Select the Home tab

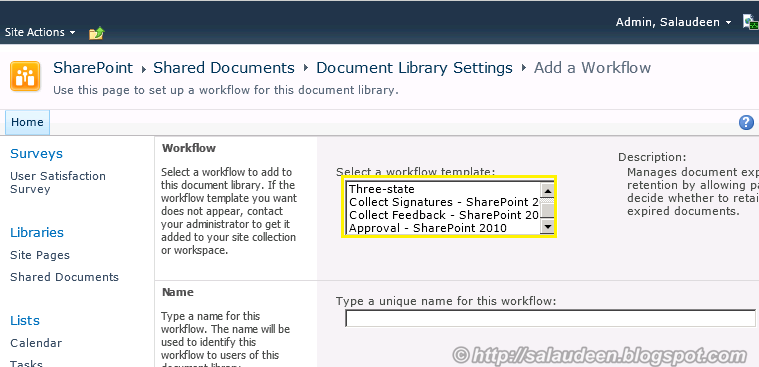click(27, 122)
